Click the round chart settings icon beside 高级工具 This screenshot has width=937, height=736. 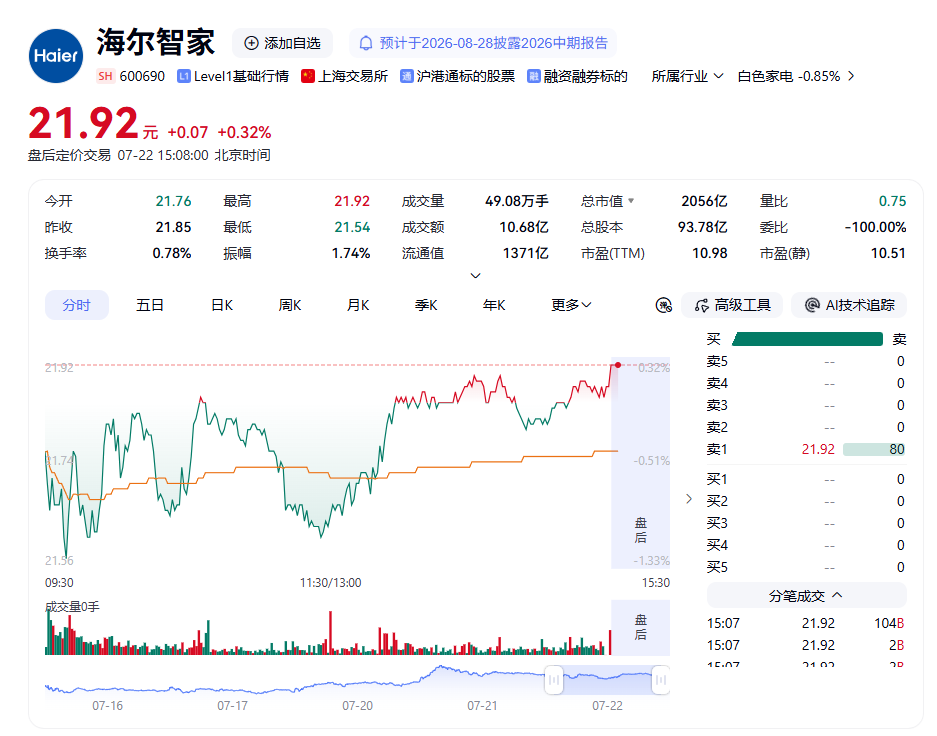point(664,305)
